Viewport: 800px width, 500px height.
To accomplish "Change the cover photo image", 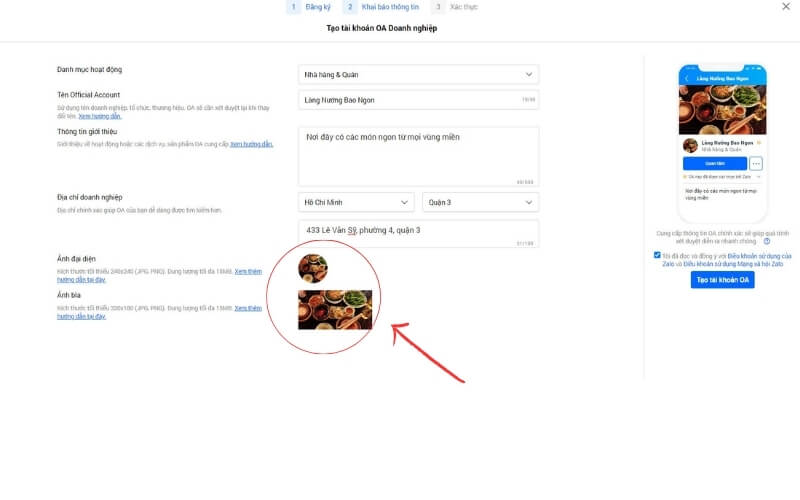I will pos(335,310).
